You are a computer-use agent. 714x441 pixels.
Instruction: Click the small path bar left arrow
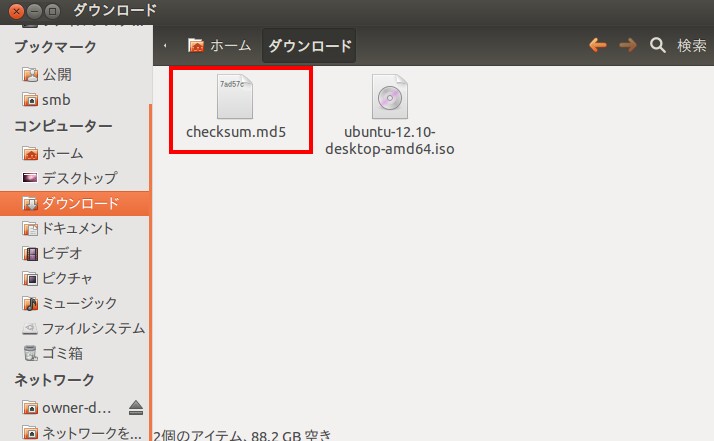pos(165,46)
